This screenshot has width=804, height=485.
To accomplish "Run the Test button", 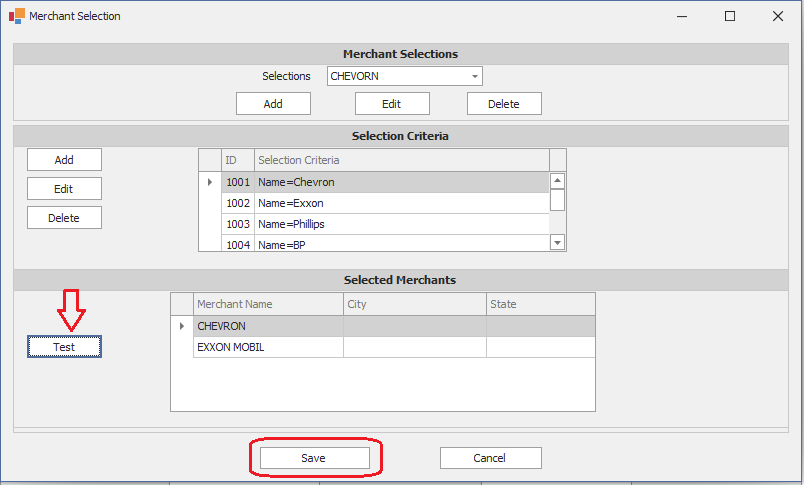I will [64, 347].
